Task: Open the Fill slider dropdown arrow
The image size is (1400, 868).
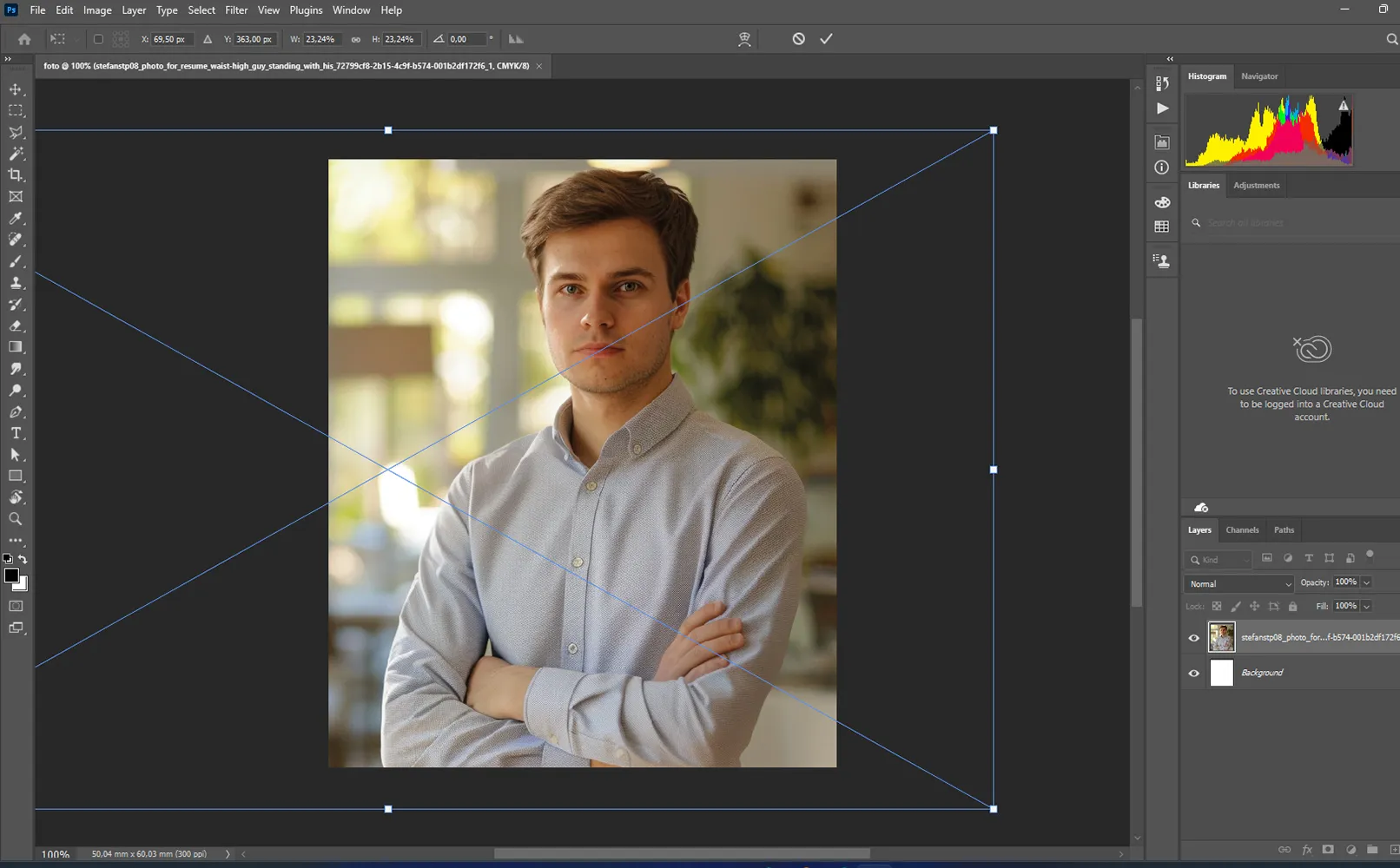Action: (1366, 607)
